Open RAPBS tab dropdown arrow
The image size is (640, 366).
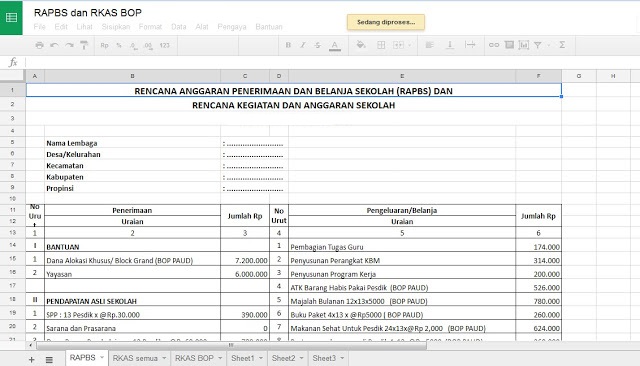click(102, 358)
